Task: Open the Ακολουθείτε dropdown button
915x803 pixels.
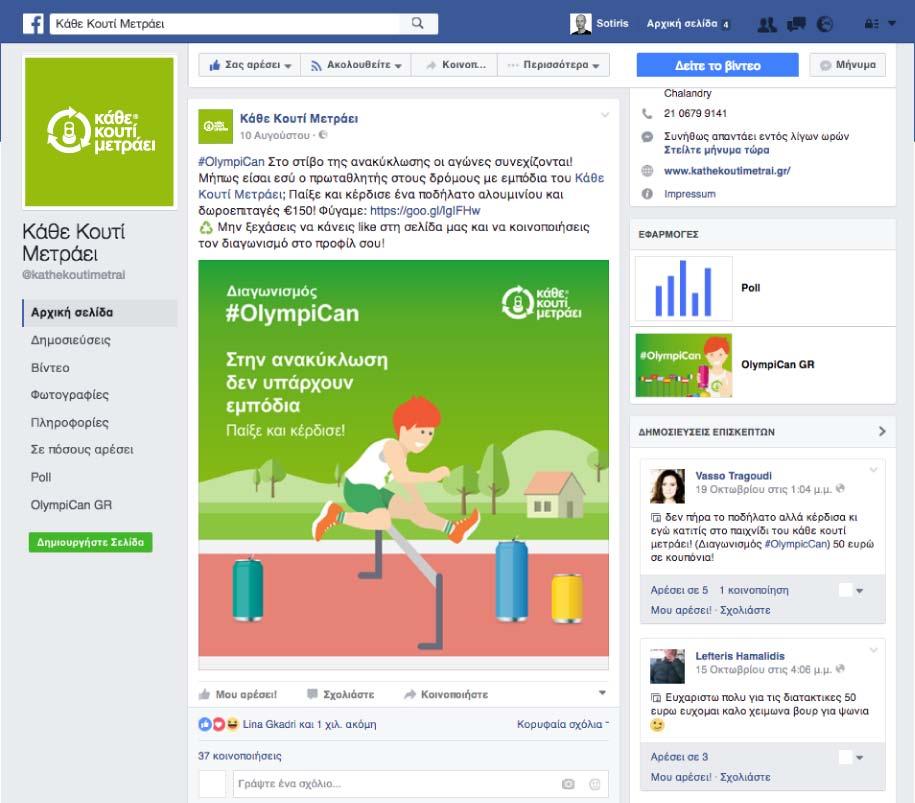Action: click(356, 65)
